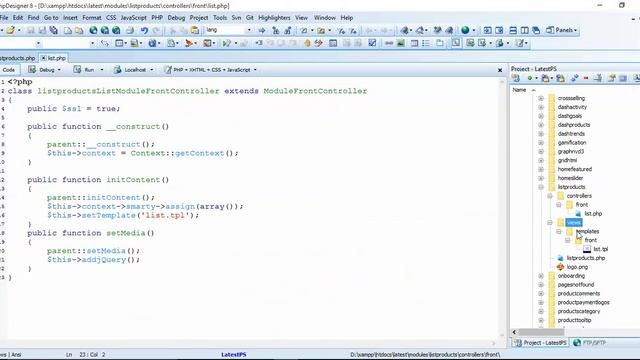This screenshot has height=360, width=640.
Task: Open the Highlighters menu
Action: coord(274,18)
